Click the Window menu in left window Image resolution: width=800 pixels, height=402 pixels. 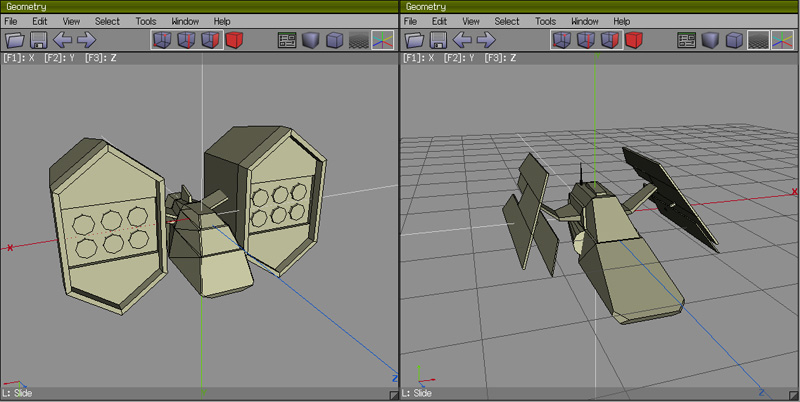pos(185,21)
